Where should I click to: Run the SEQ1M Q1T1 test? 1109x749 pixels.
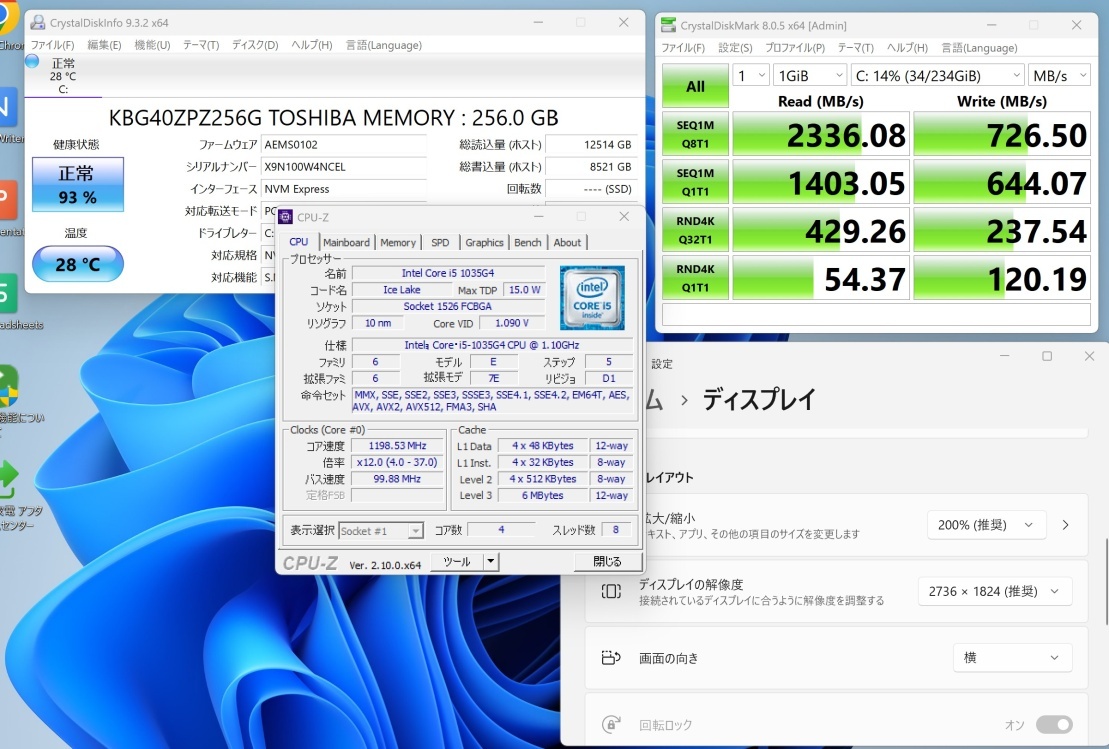point(695,182)
